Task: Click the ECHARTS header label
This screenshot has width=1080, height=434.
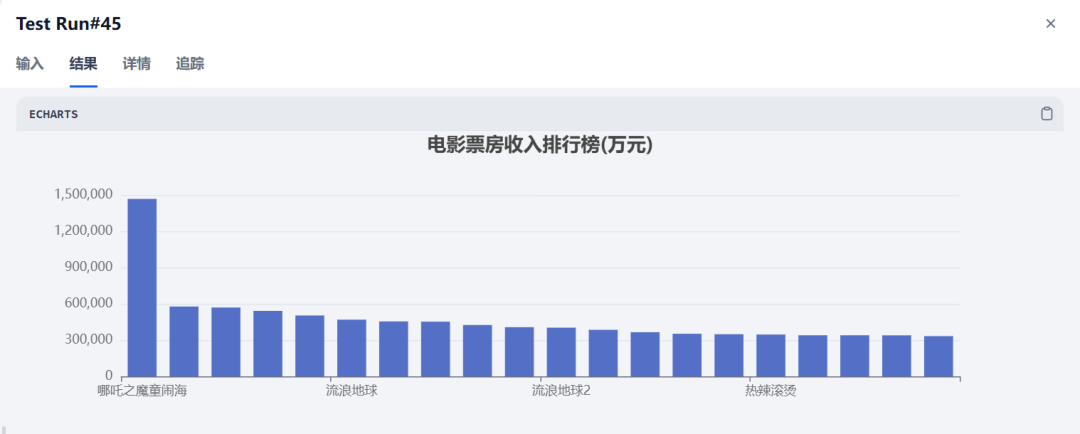Action: [53, 114]
